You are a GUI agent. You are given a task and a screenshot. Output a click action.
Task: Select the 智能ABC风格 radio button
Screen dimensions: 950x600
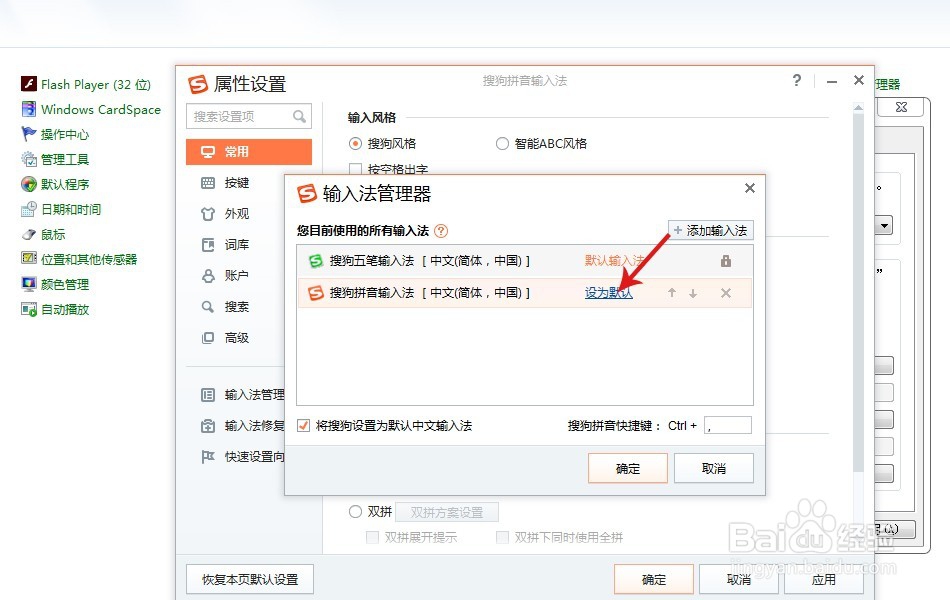(x=502, y=144)
